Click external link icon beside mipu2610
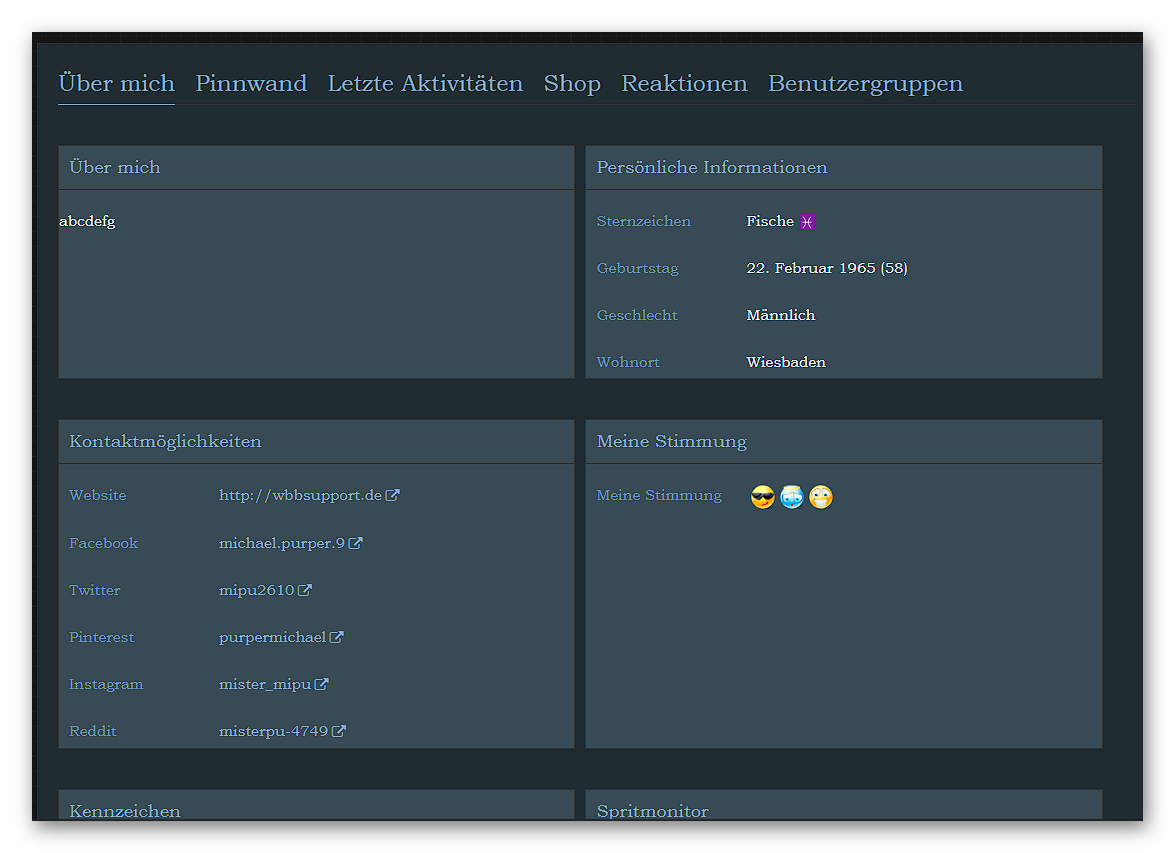Image resolution: width=1175 pixels, height=853 pixels. pos(305,590)
